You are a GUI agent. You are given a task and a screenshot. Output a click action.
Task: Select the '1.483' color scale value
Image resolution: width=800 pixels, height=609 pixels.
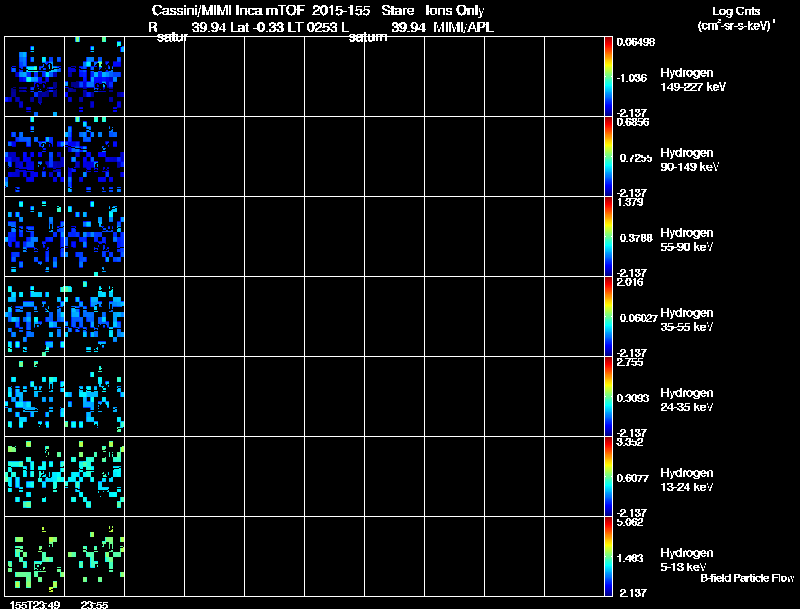tap(630, 559)
